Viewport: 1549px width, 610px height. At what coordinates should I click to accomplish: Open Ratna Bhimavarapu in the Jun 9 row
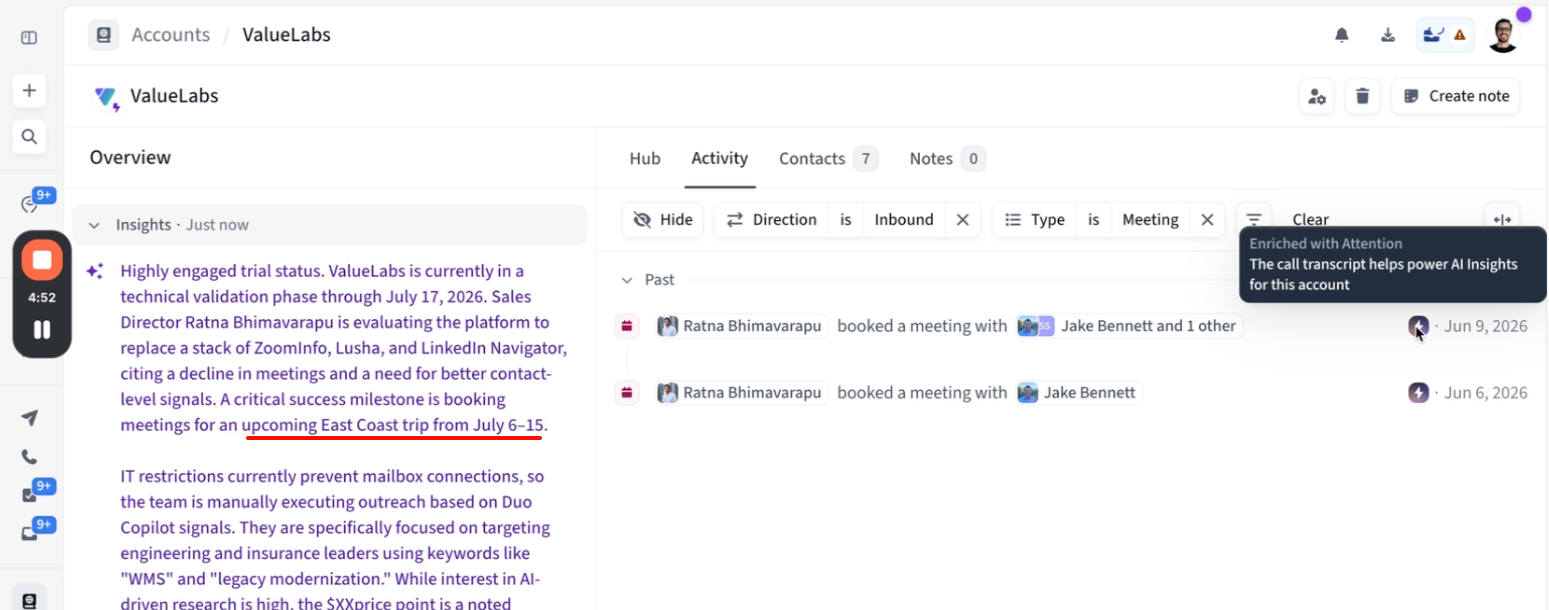[x=742, y=326]
